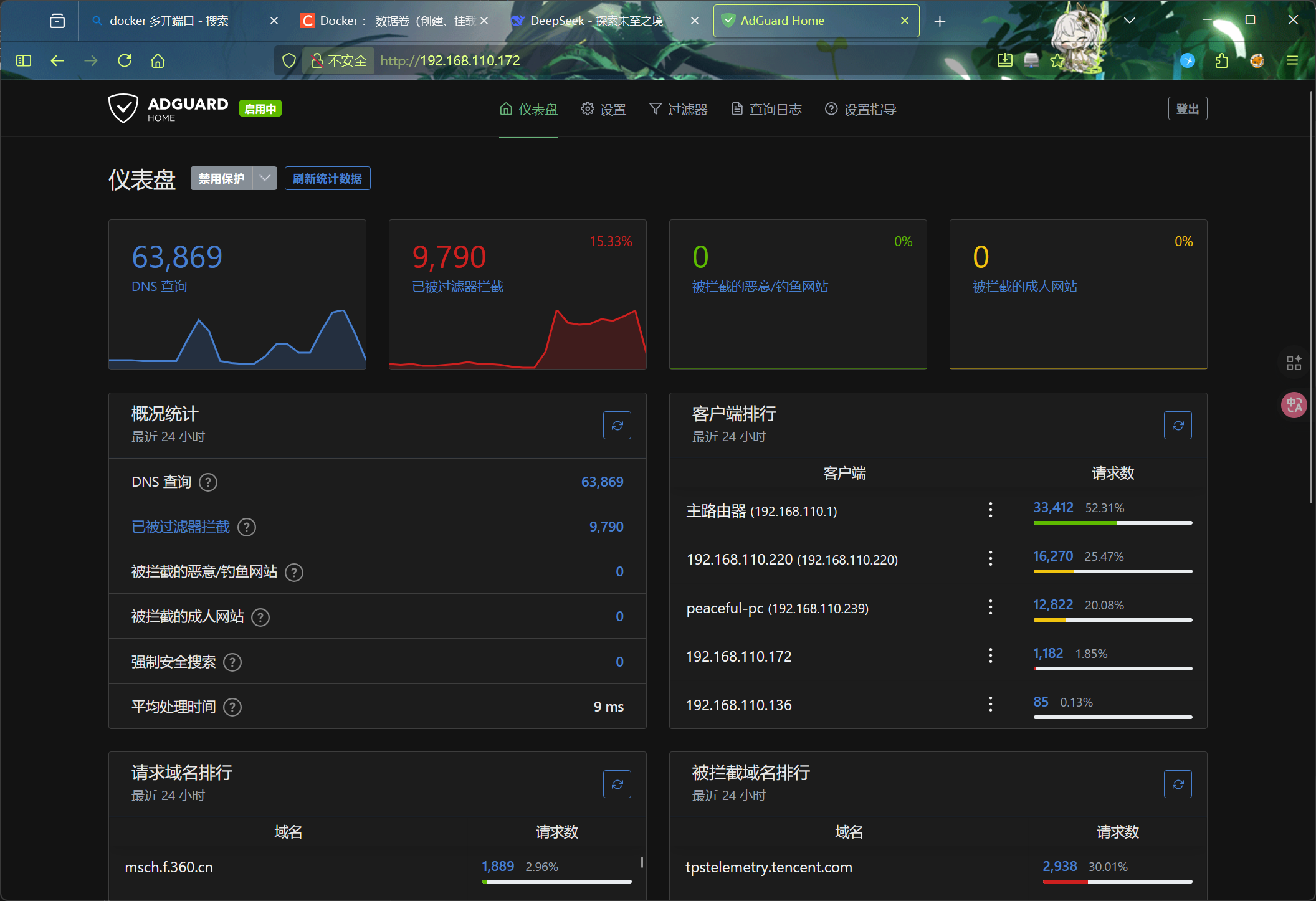Click the browser home icon
The image size is (1316, 901).
158,60
